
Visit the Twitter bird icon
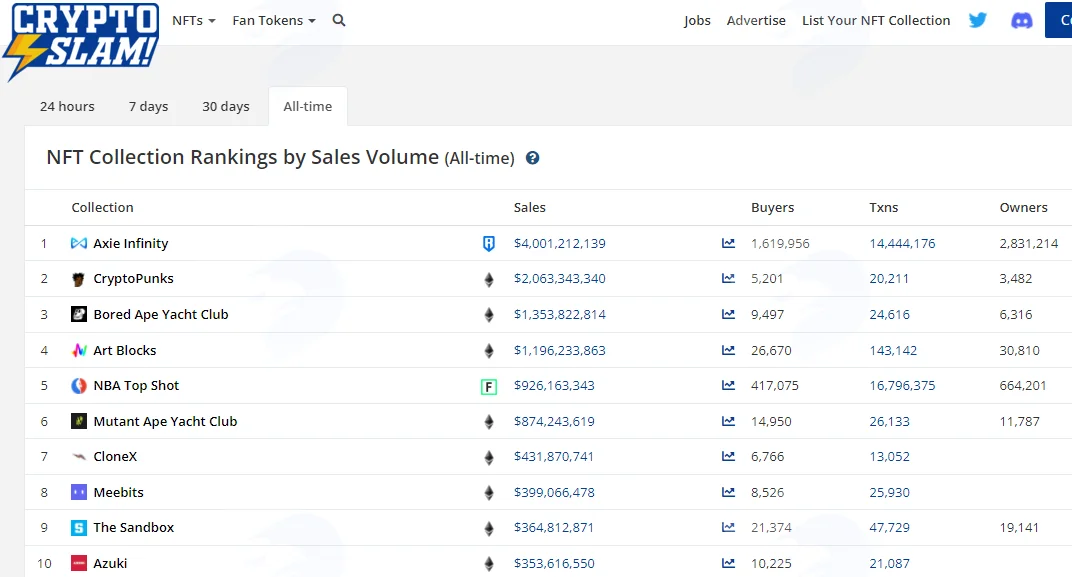[x=978, y=20]
